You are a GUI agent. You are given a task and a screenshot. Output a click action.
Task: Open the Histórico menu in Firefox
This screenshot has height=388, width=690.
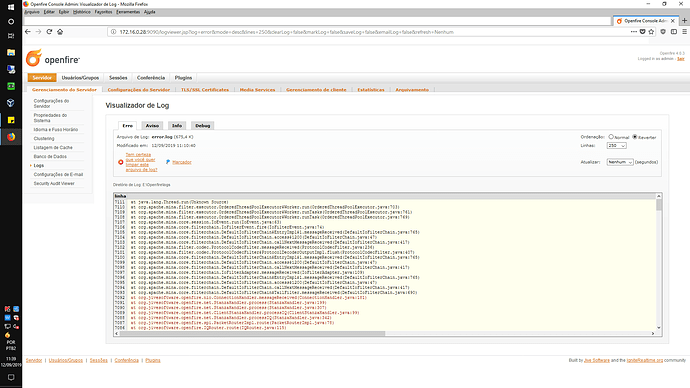81,12
